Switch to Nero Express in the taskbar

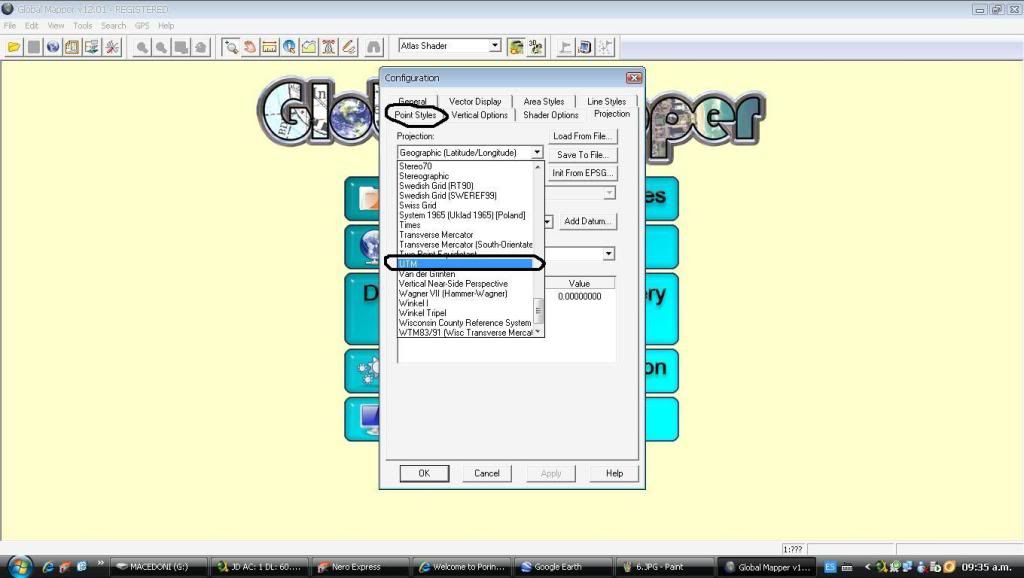(x=360, y=567)
